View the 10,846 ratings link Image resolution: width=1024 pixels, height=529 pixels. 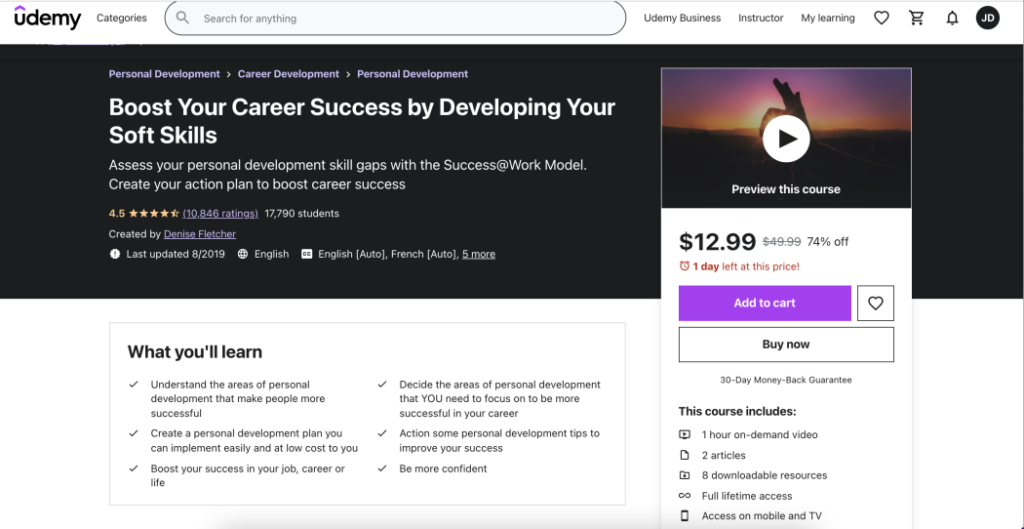pyautogui.click(x=221, y=213)
